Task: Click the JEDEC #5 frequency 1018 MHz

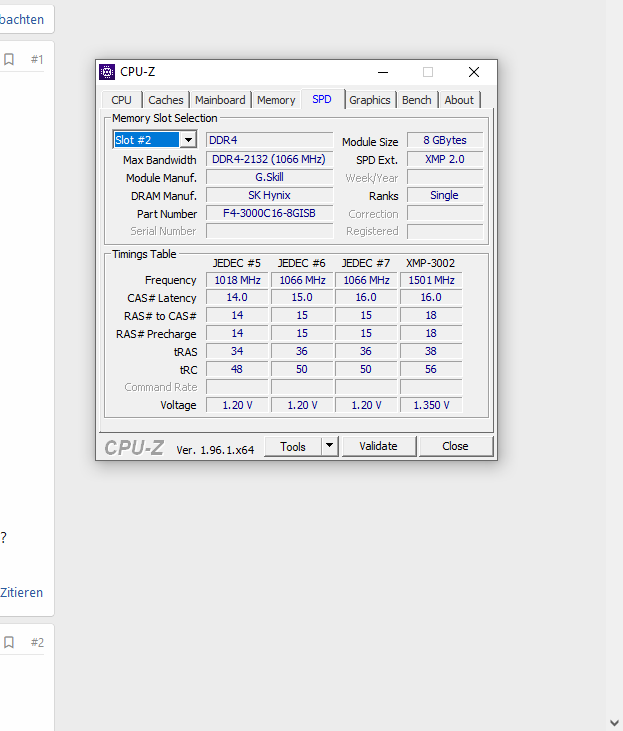Action: [x=237, y=280]
